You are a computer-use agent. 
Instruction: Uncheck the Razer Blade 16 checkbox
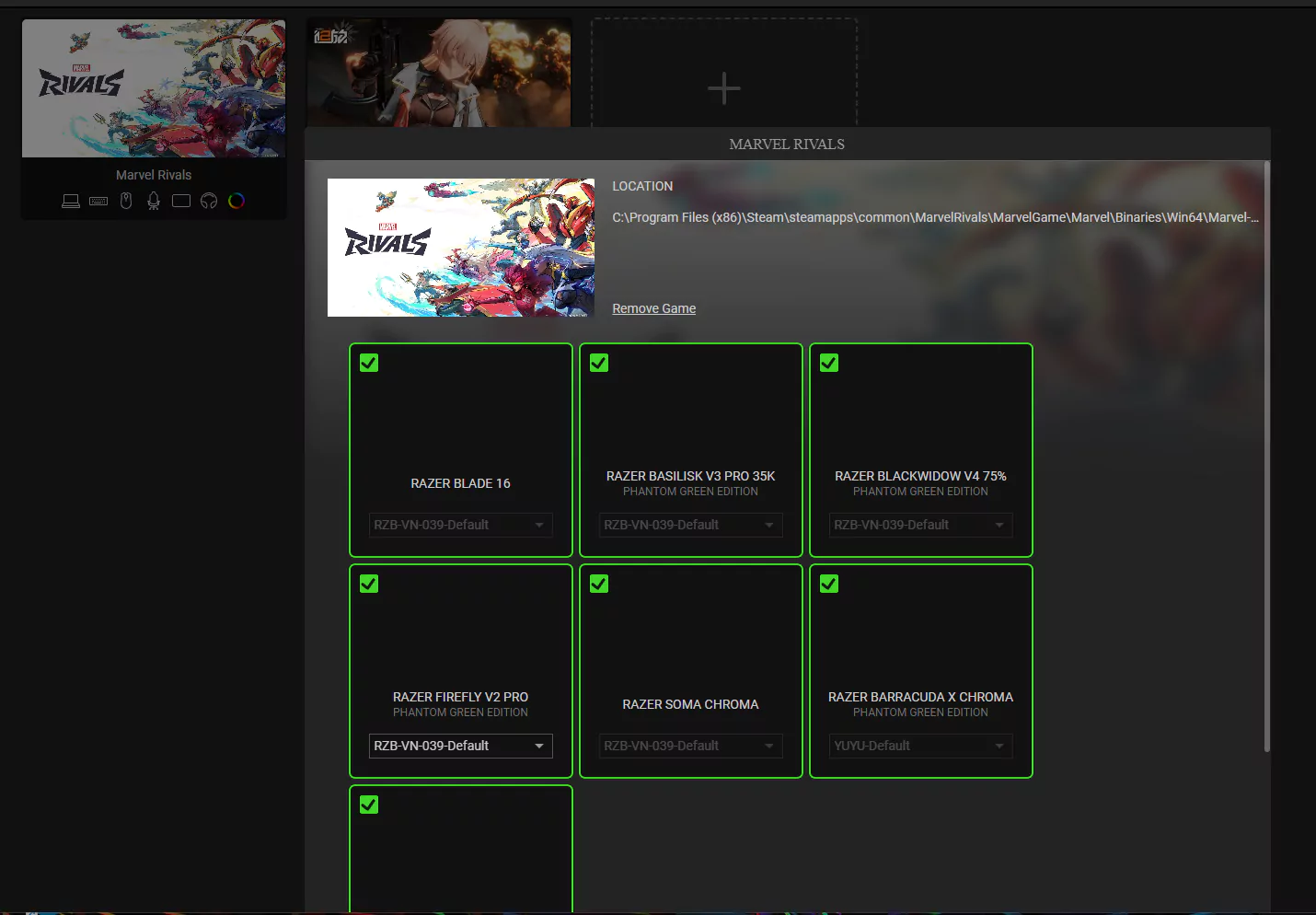tap(369, 363)
